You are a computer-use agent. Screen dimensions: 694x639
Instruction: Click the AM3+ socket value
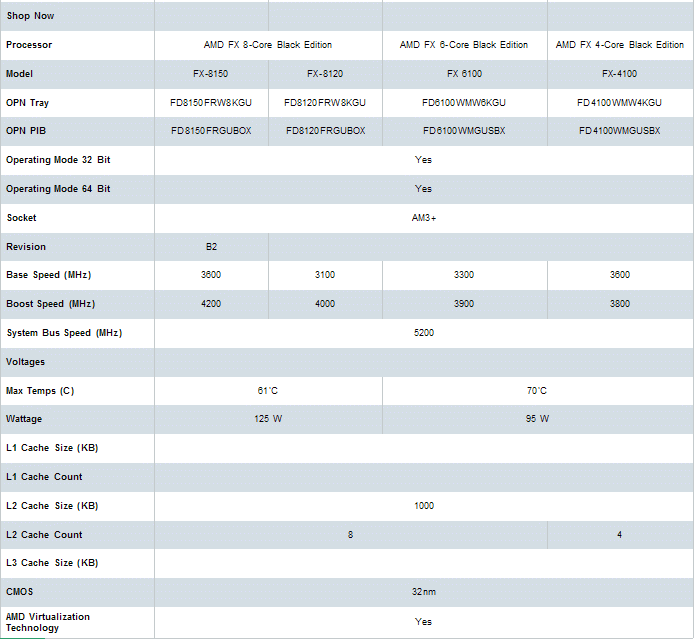(424, 218)
